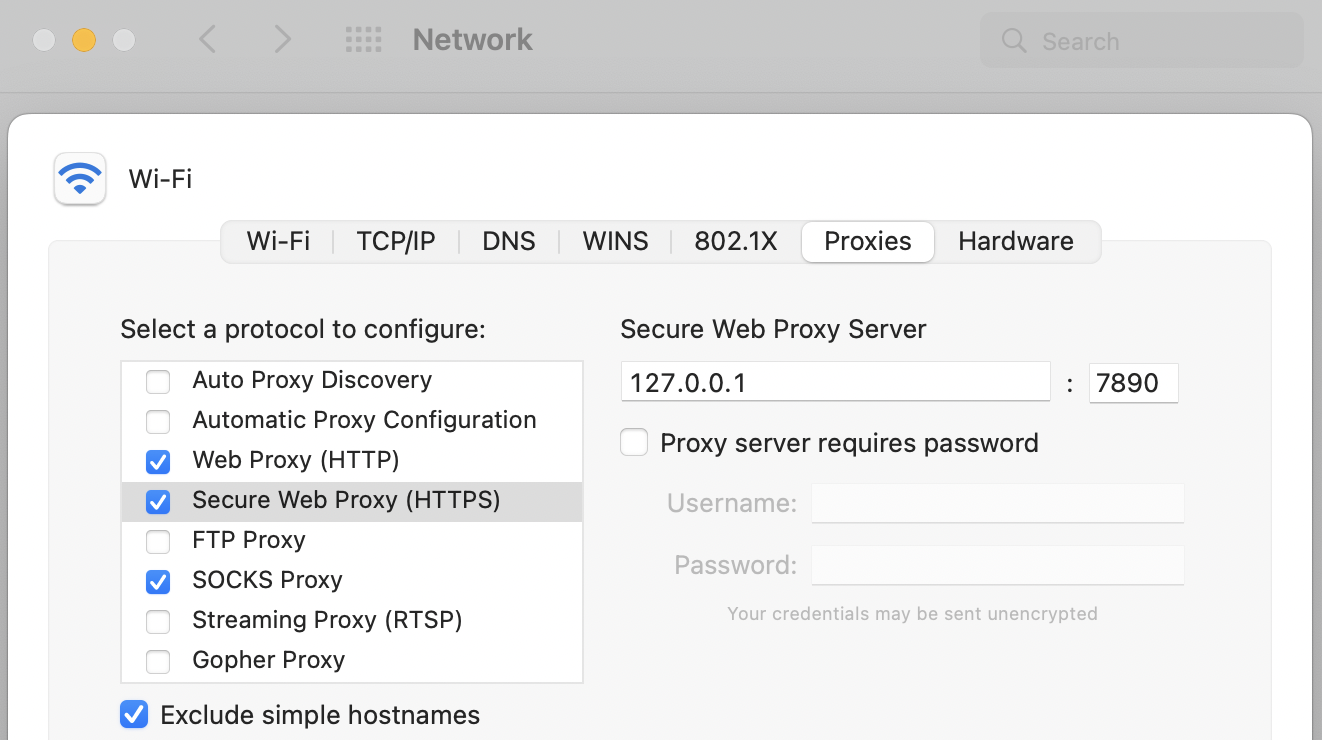Disable Web Proxy (HTTP)

[x=157, y=461]
